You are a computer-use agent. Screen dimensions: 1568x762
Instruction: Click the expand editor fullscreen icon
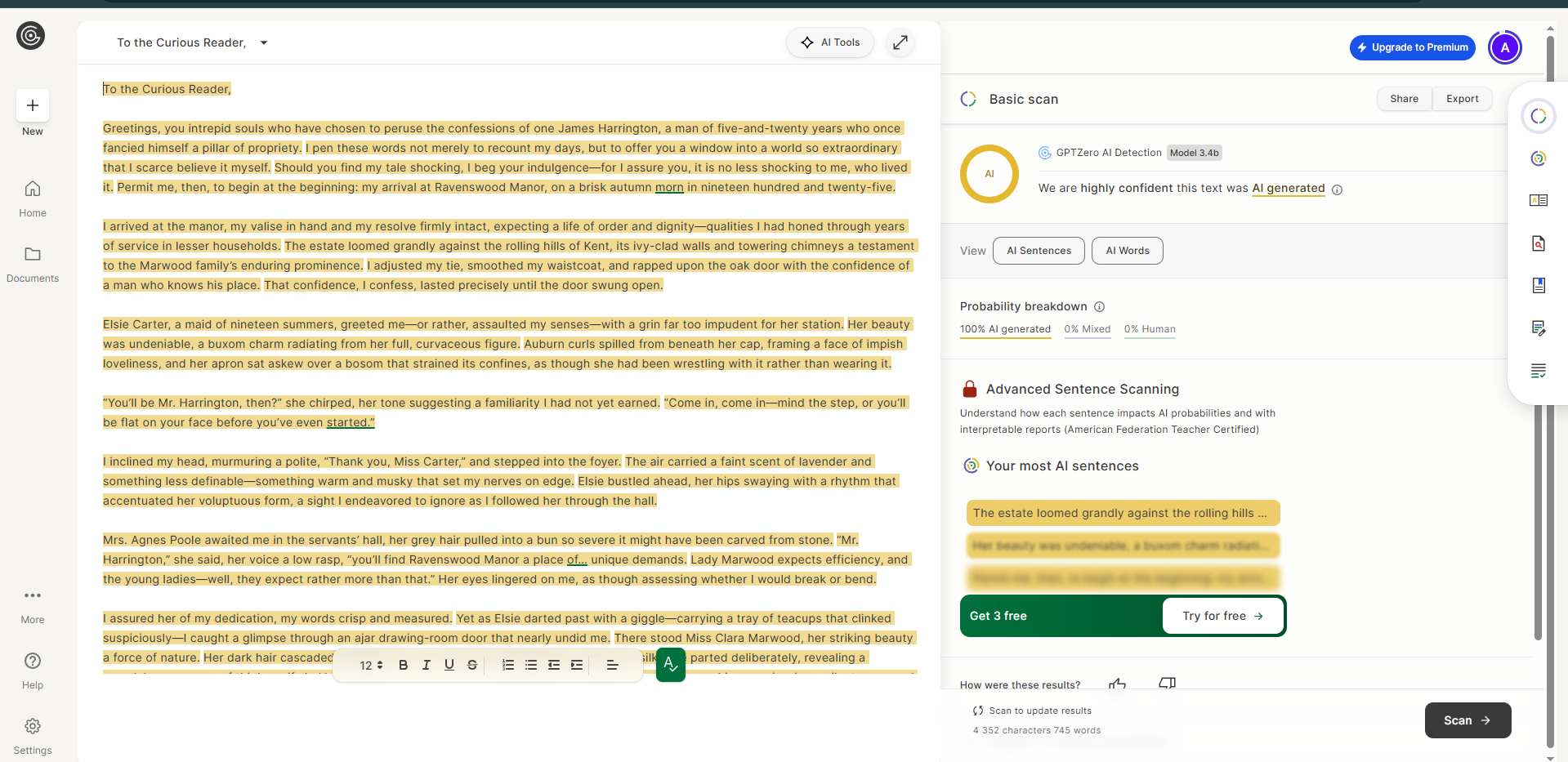900,42
